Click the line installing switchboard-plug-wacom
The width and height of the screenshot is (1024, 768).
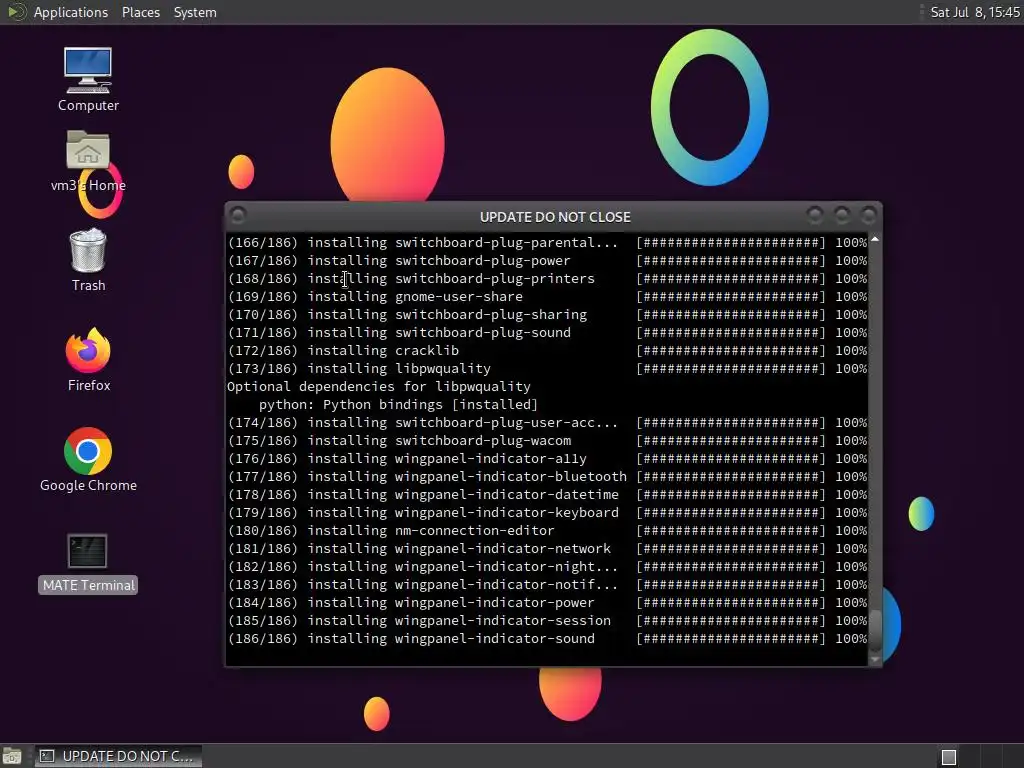click(547, 441)
